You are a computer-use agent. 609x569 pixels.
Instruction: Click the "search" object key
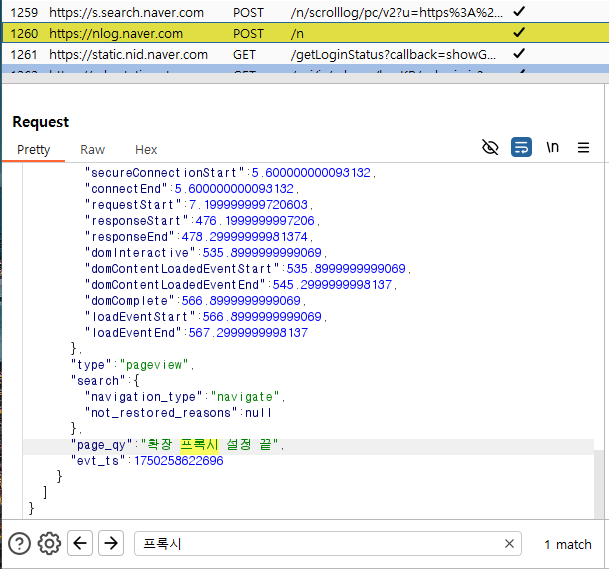coord(98,381)
